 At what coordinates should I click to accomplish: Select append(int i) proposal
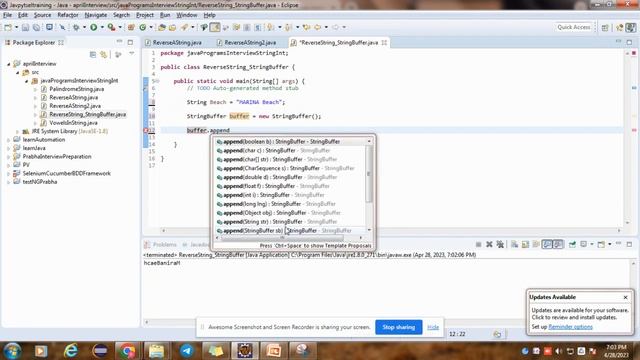coord(291,195)
